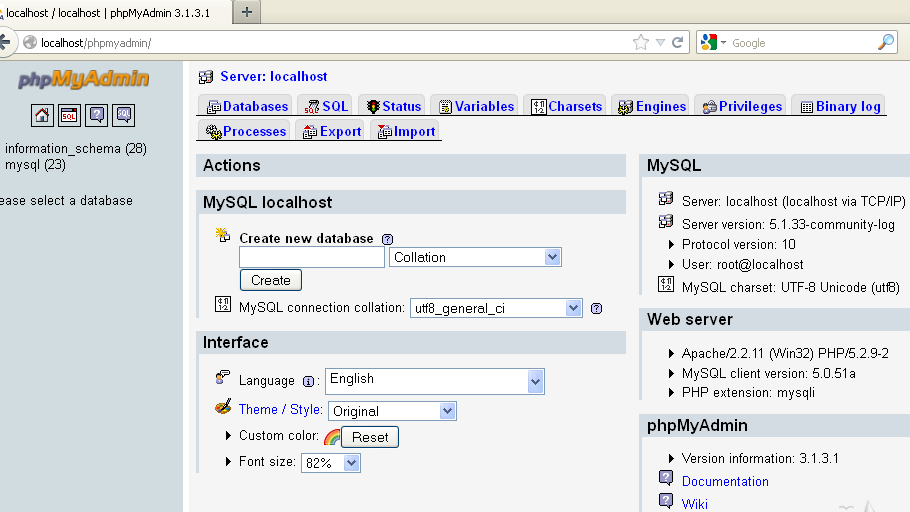The height and width of the screenshot is (512, 910).
Task: Open the Wiki link
Action: point(695,504)
